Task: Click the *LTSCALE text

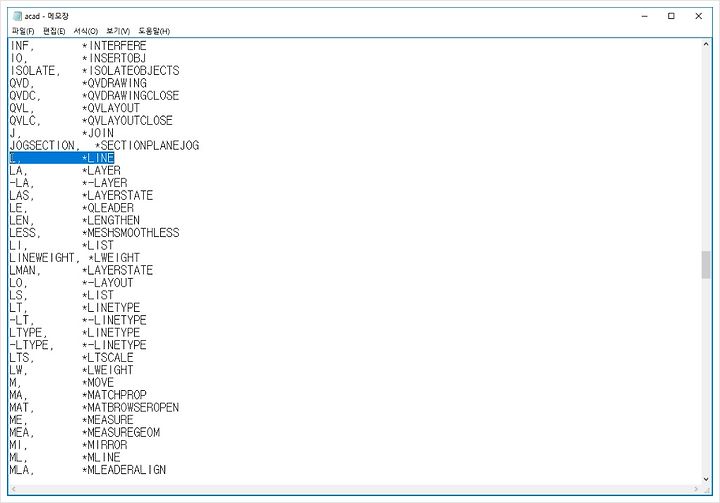Action: (x=107, y=357)
